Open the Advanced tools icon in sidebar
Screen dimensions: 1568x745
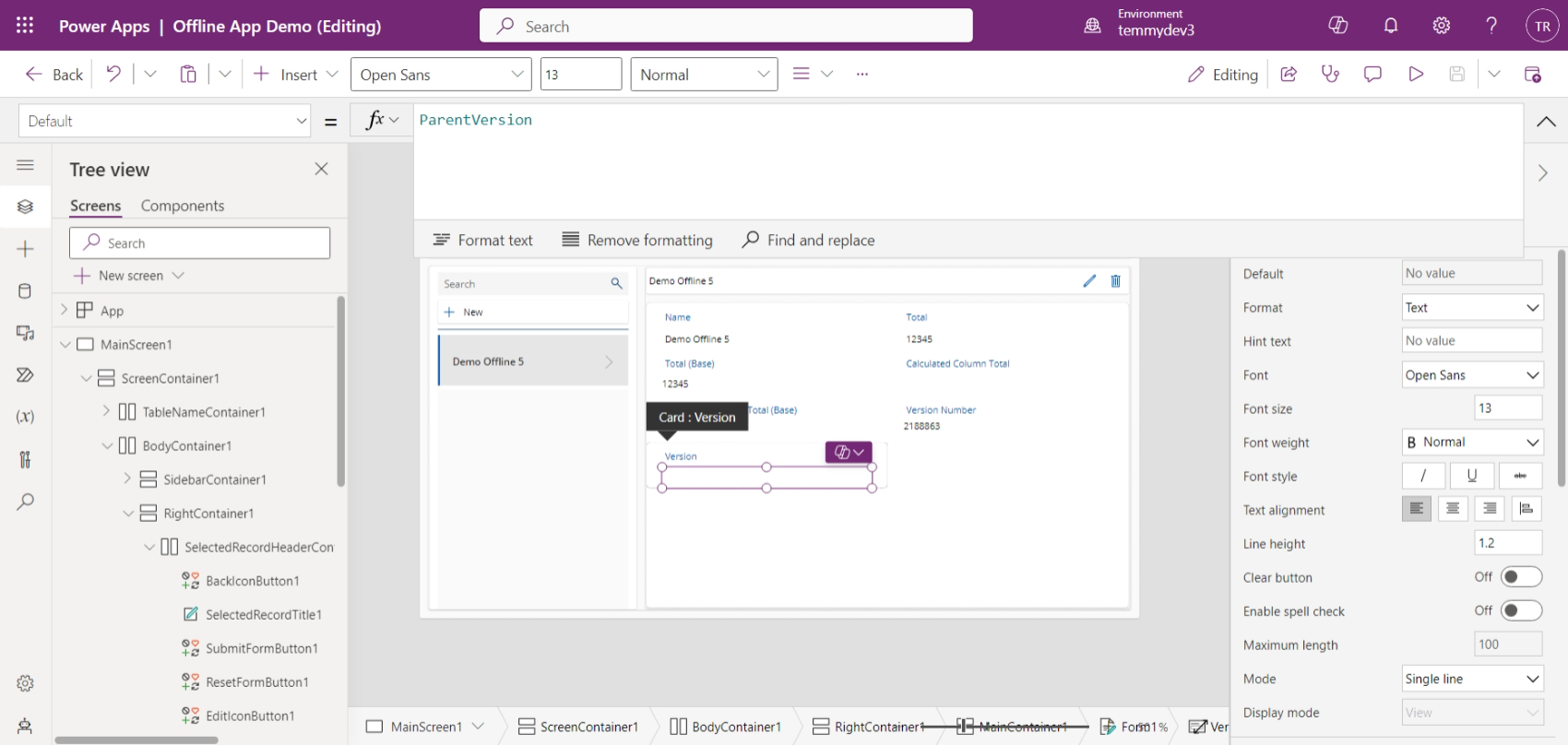[26, 459]
